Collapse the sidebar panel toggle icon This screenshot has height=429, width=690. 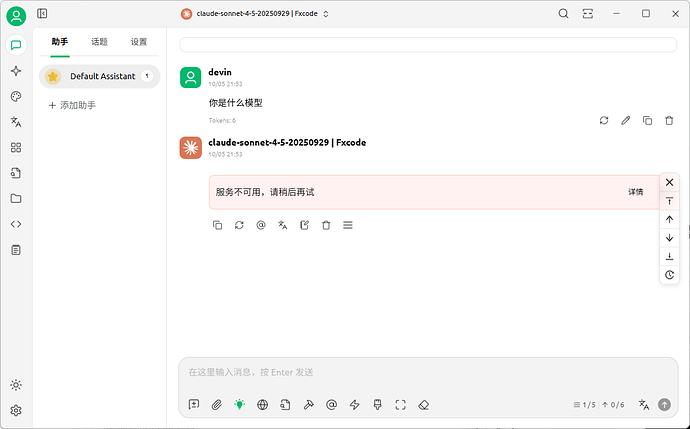42,14
